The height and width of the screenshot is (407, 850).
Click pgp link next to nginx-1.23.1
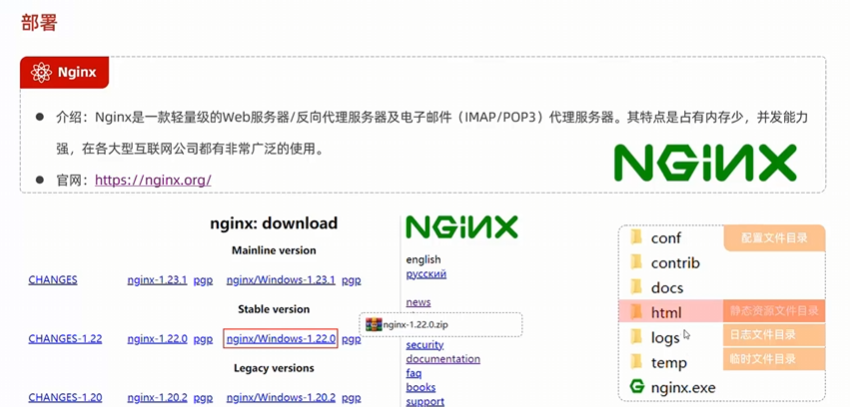203,281
